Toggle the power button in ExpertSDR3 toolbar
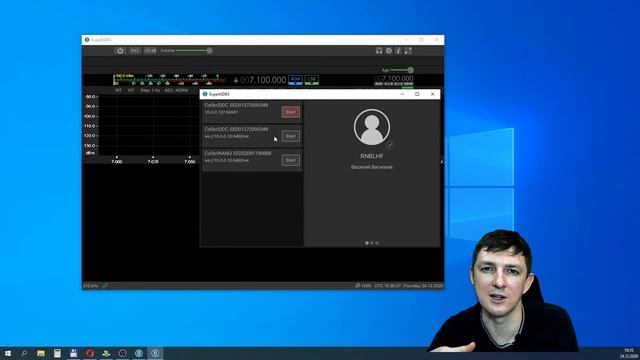 coord(120,51)
